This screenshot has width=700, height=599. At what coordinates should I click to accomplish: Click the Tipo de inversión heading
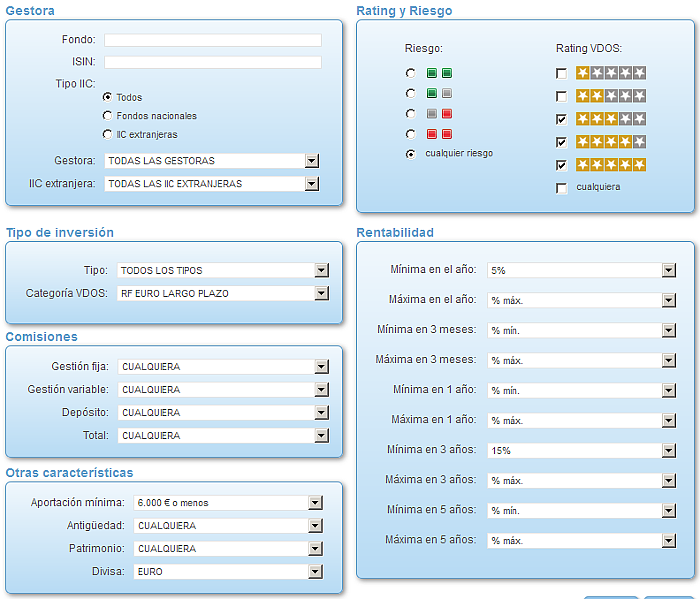60,233
